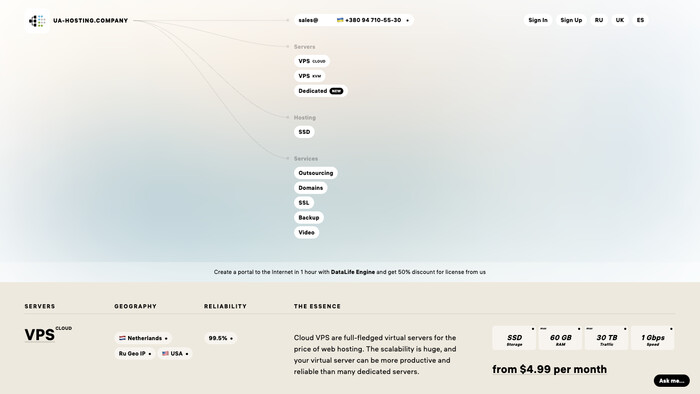Screen dimensions: 700x394
Task: Switch language to RU
Action: (x=599, y=20)
